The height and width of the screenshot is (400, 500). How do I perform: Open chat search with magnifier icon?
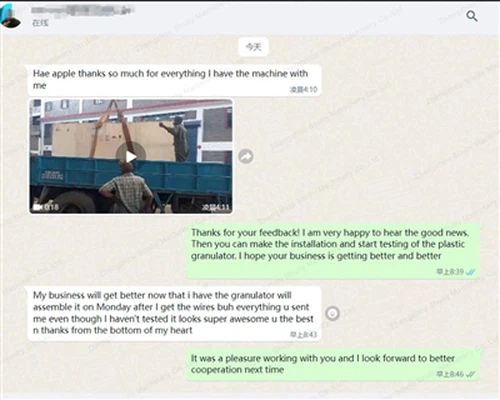(472, 16)
